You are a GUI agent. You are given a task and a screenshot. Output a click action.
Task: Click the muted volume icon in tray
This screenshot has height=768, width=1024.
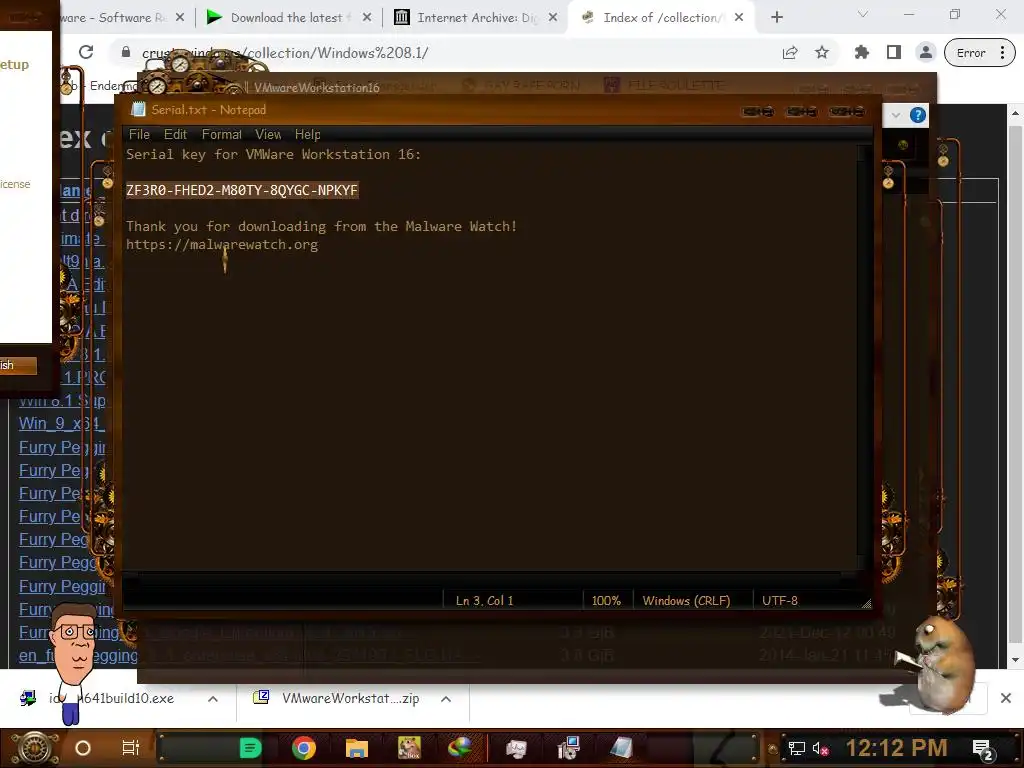[x=820, y=748]
